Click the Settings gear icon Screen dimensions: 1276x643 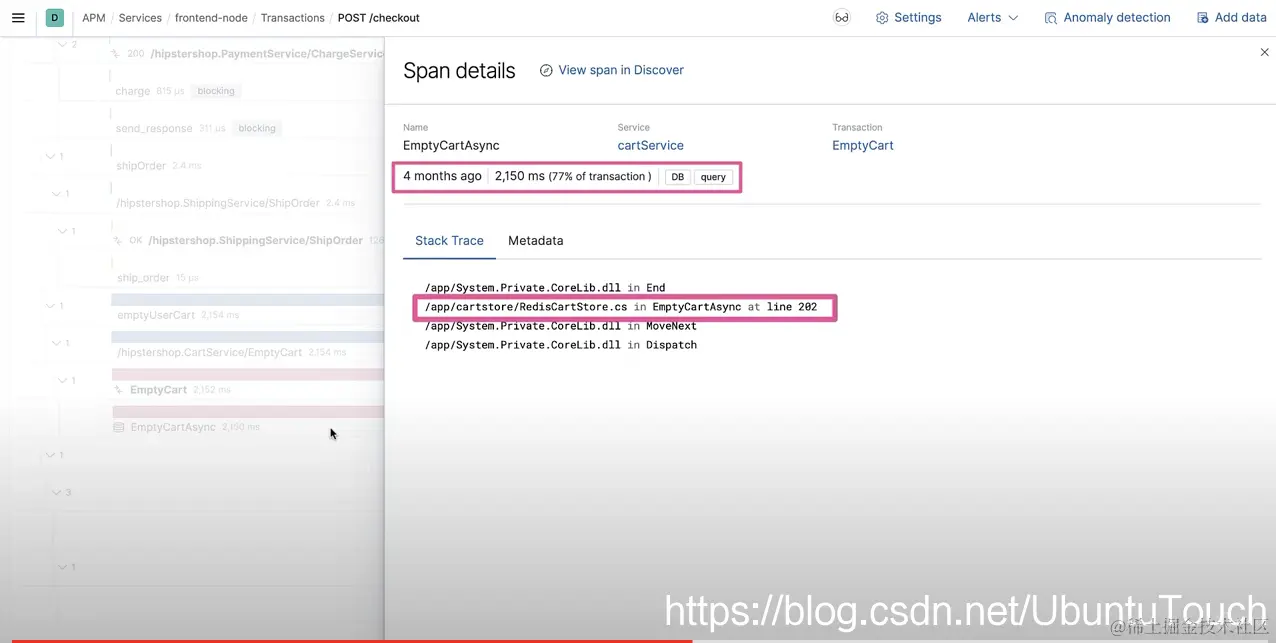click(882, 18)
